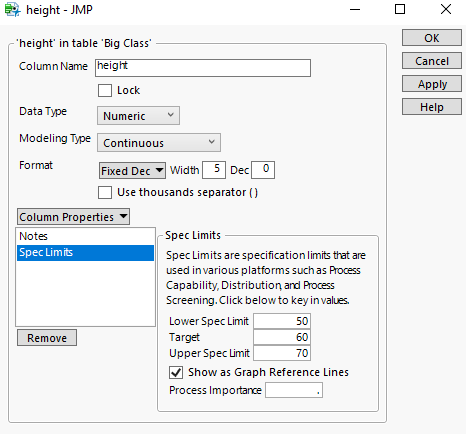Cancel the column info dialog
The image size is (466, 434).
point(432,61)
